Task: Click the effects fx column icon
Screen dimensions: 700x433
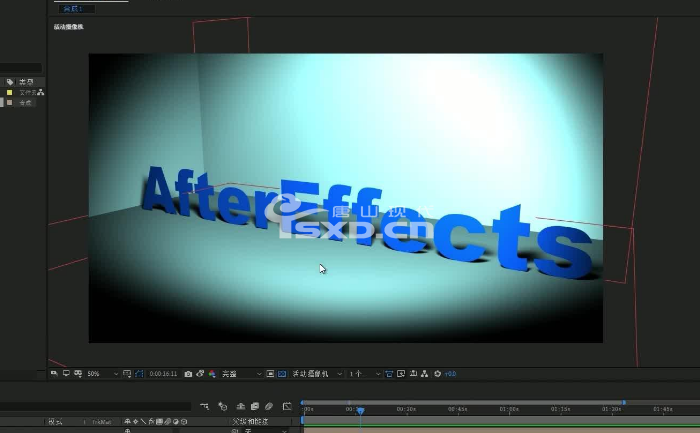Action: click(151, 421)
